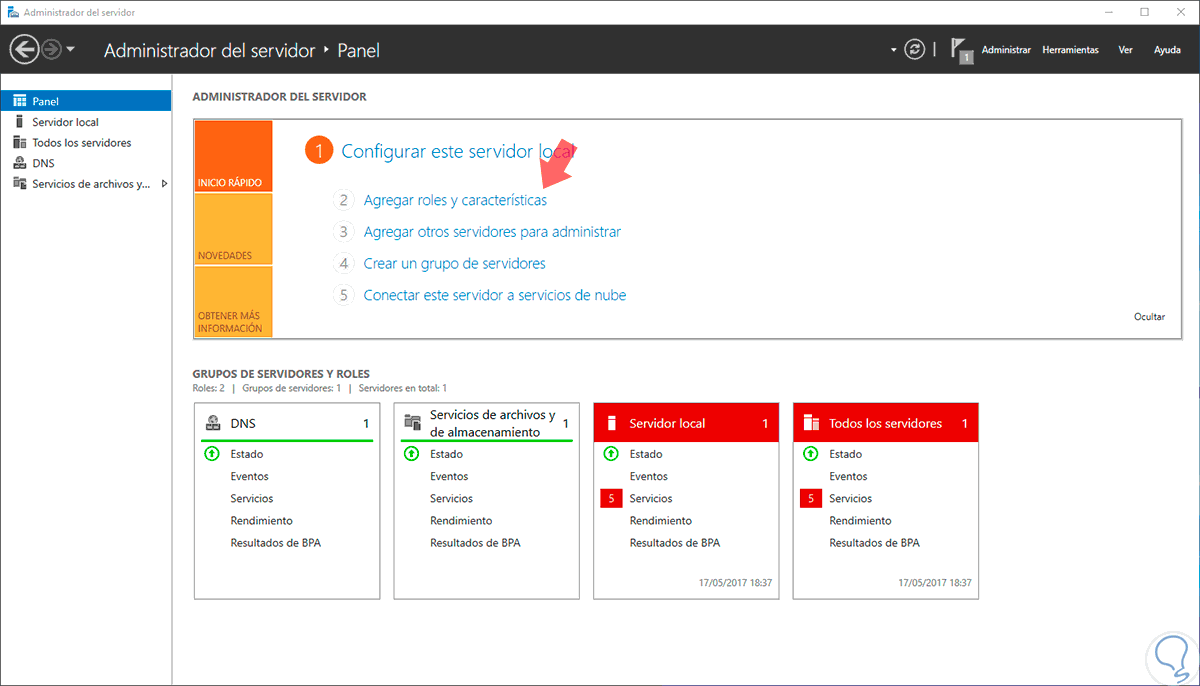Select the INICIO RÁPIDO tile
This screenshot has width=1200, height=686.
[x=233, y=157]
